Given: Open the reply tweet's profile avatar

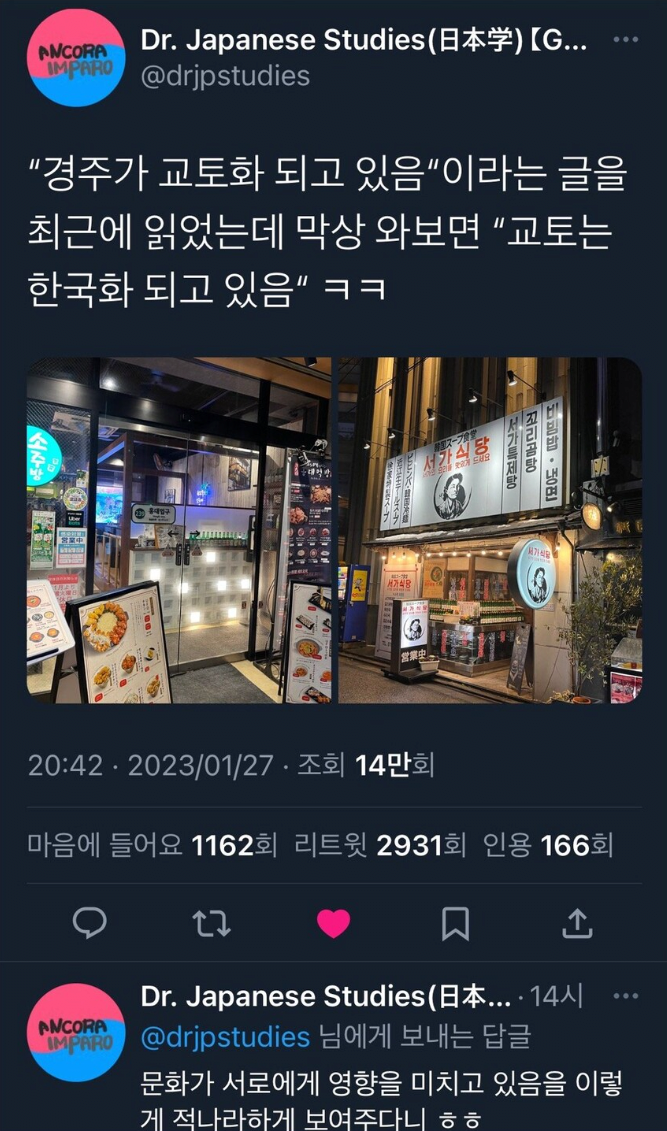Looking at the screenshot, I should [x=76, y=1032].
